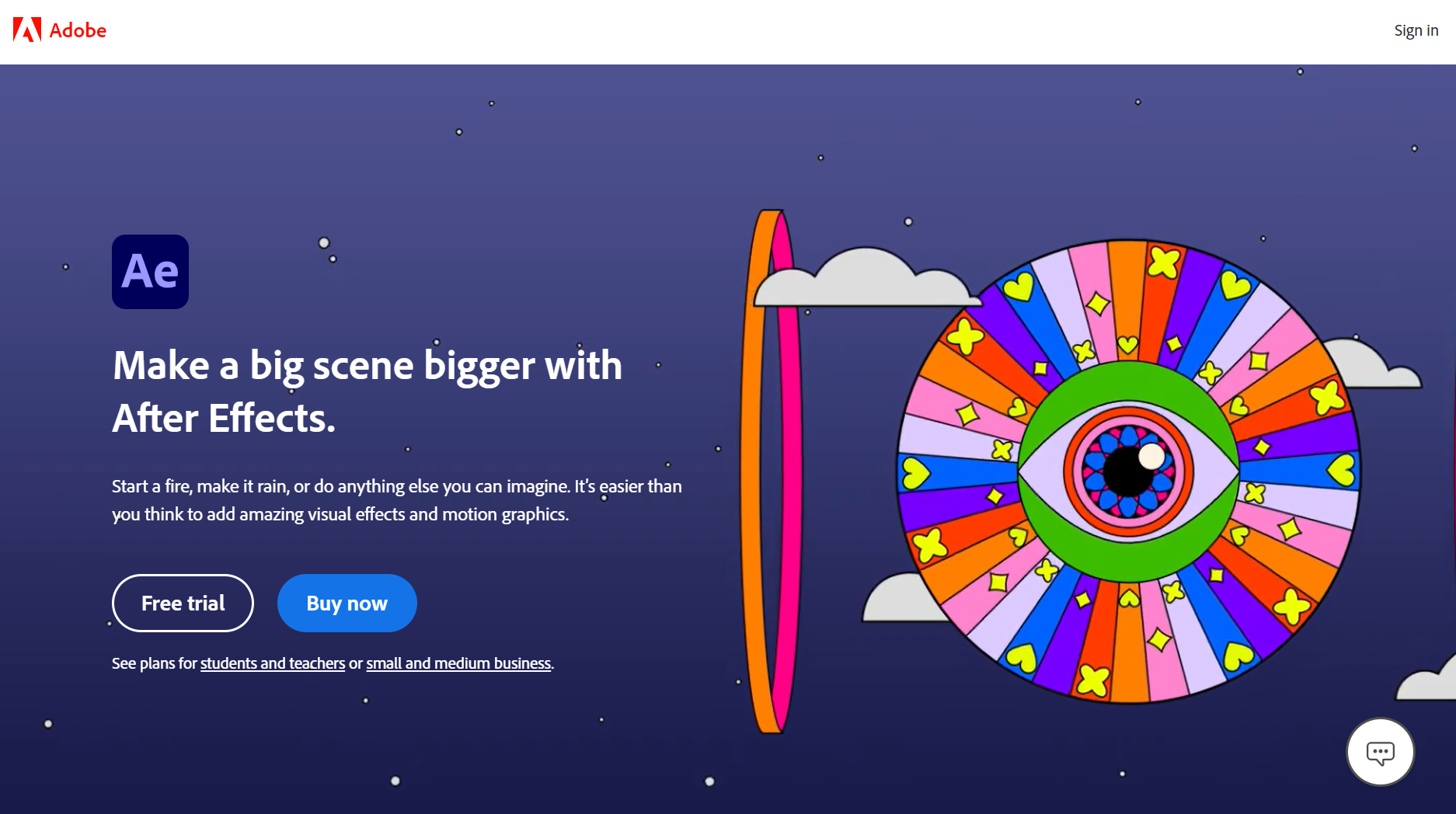Click the colorful eye wheel animation
Screen dimensions: 1456x814
click(1129, 471)
